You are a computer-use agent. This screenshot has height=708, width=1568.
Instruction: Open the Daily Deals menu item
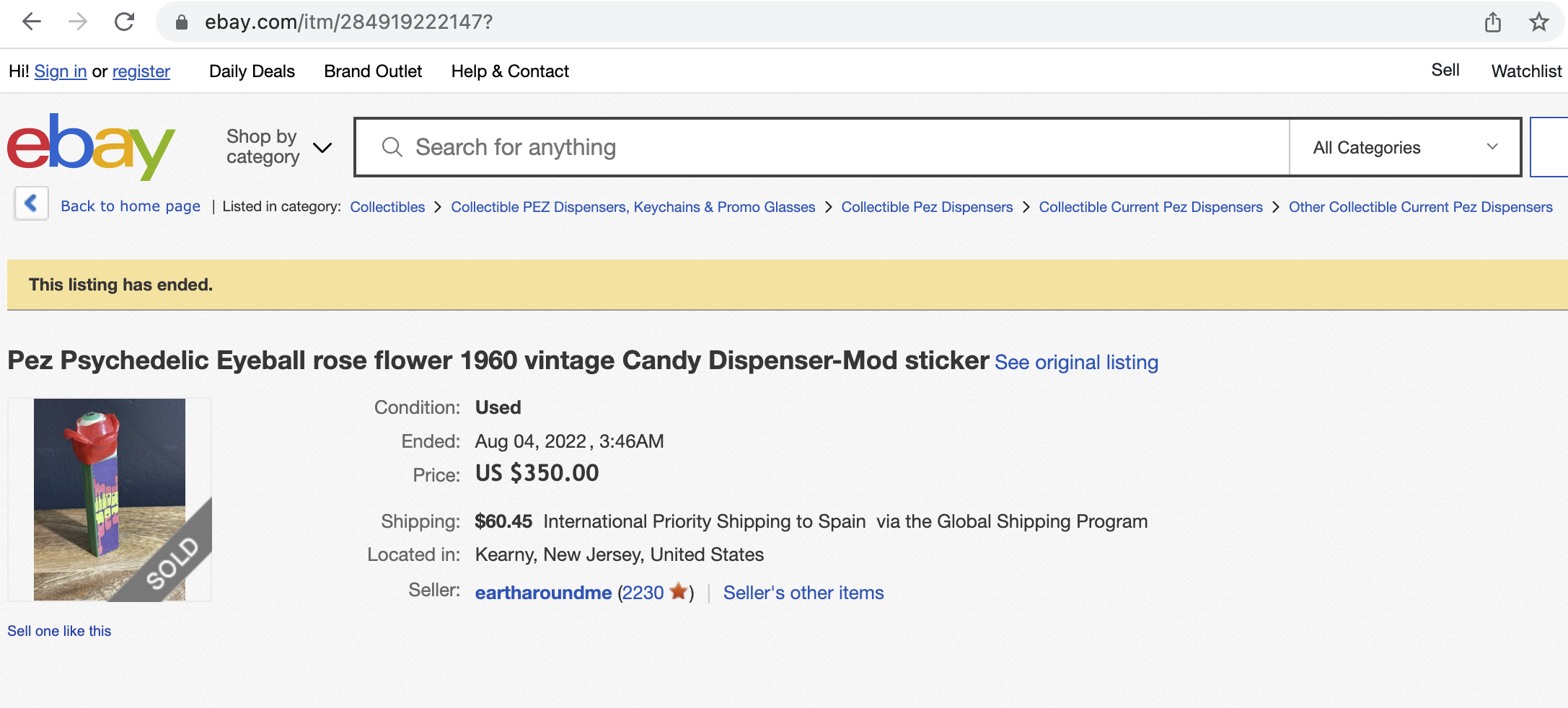tap(252, 71)
